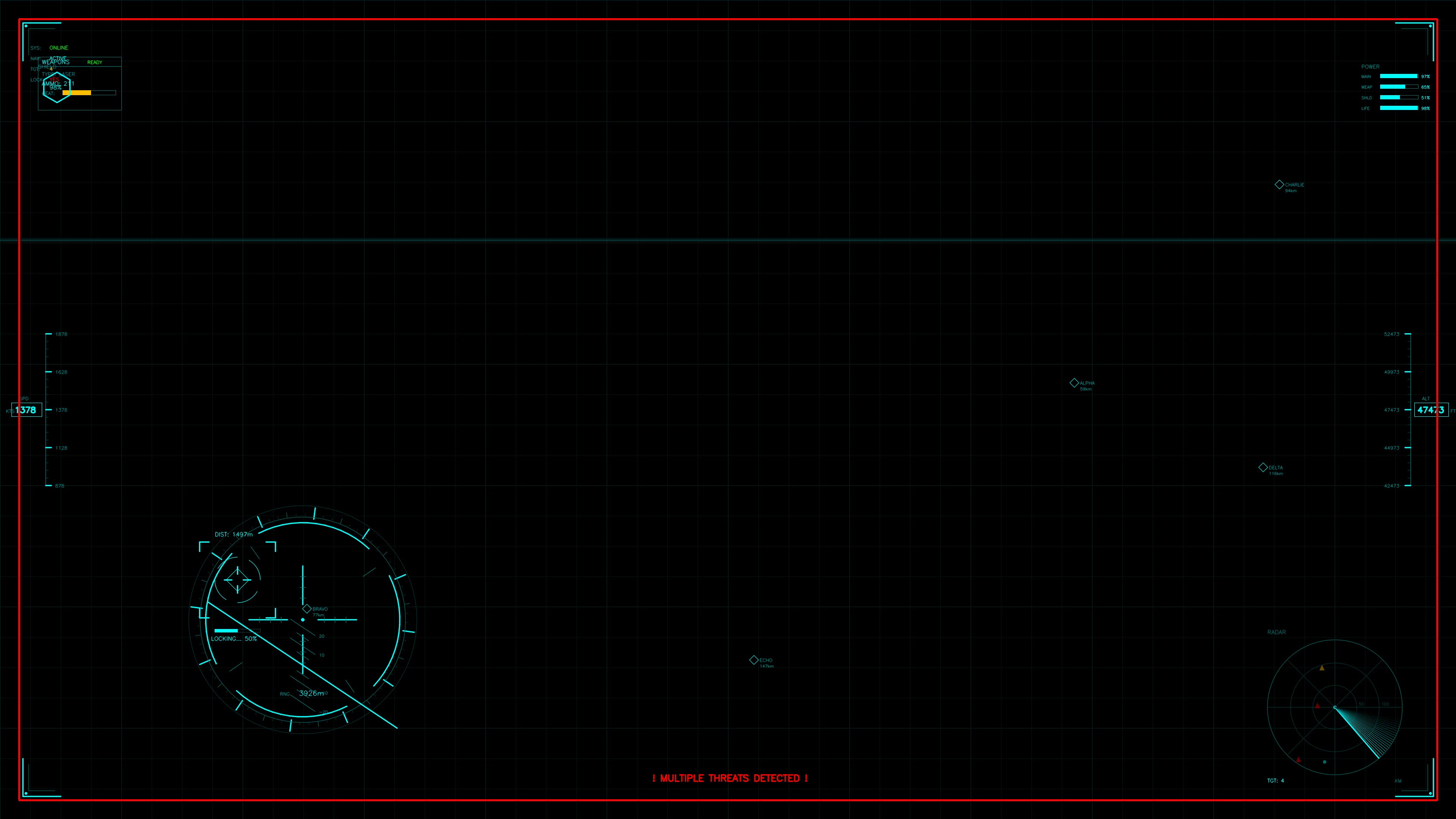1456x819 pixels.
Task: Click the hexagonal shield status emblem
Action: pos(57,88)
